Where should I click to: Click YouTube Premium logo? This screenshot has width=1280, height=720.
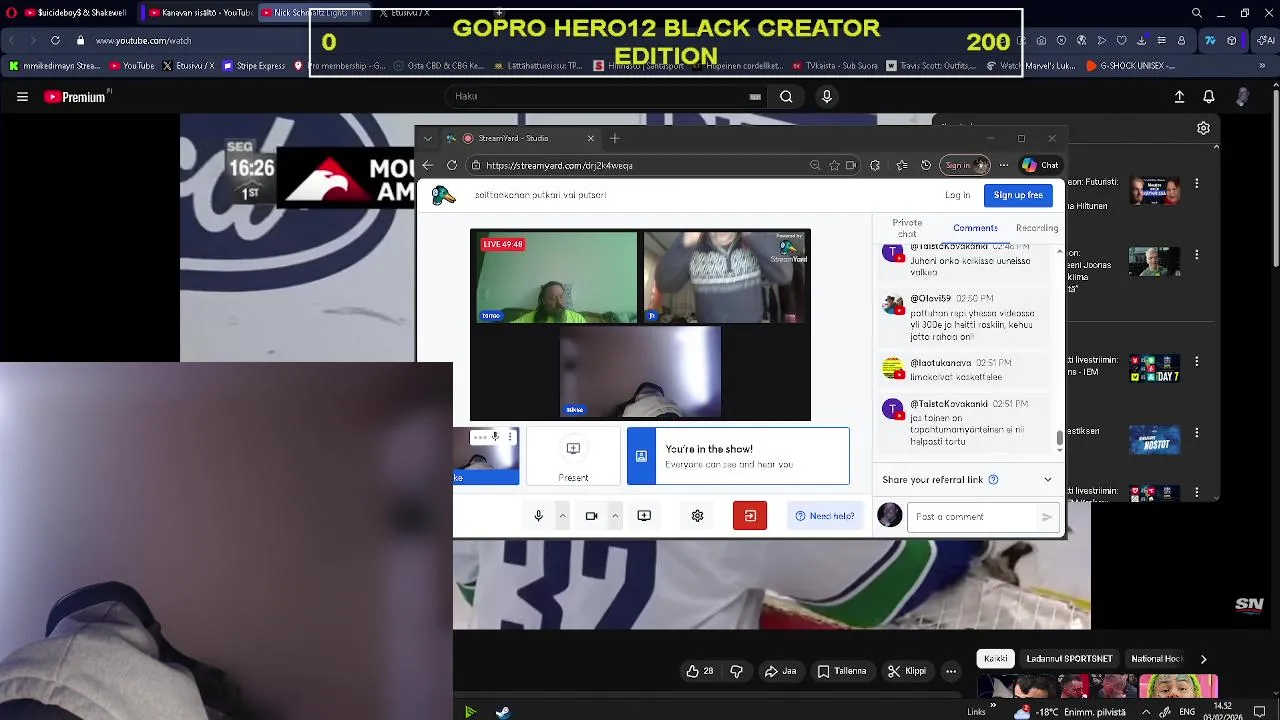(x=77, y=97)
